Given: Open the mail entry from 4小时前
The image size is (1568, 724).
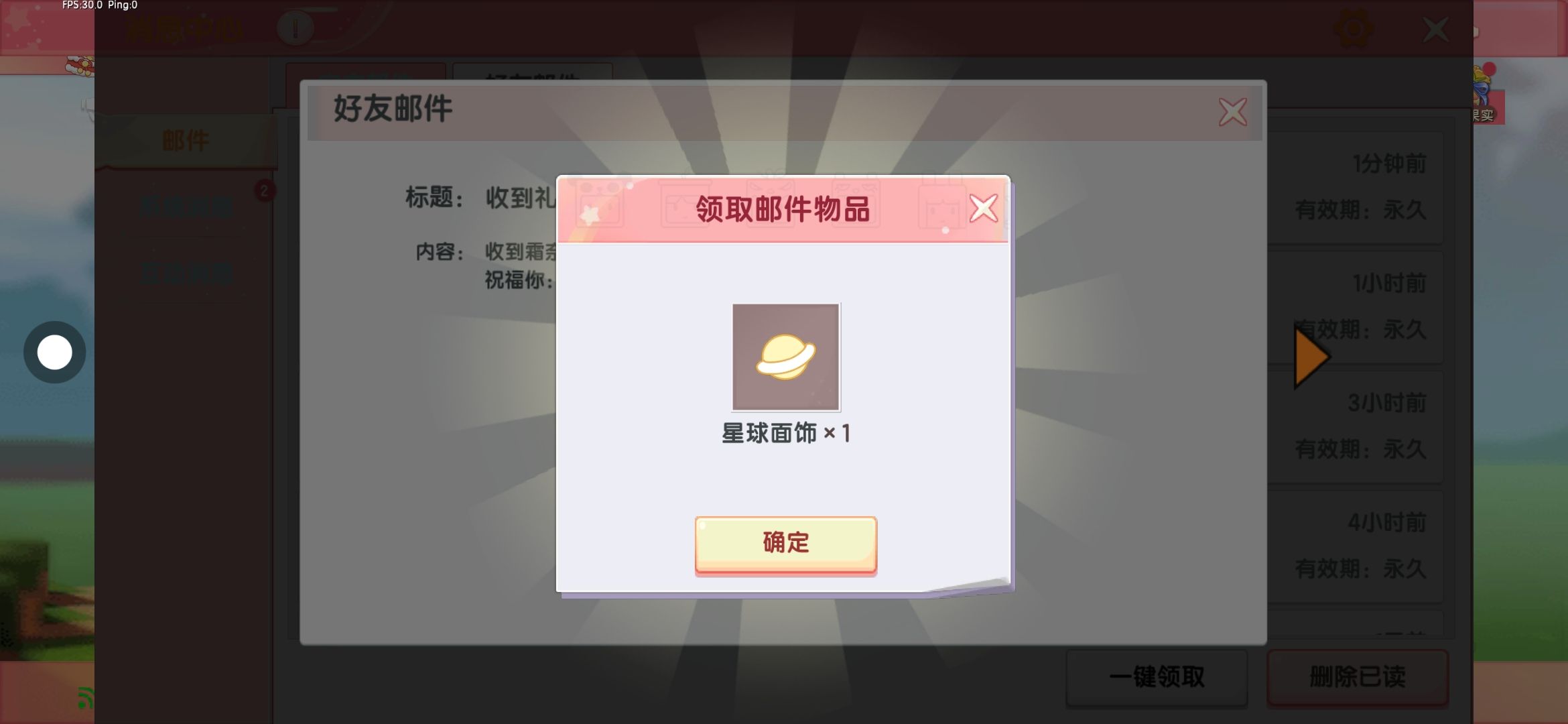Looking at the screenshot, I should [1355, 546].
